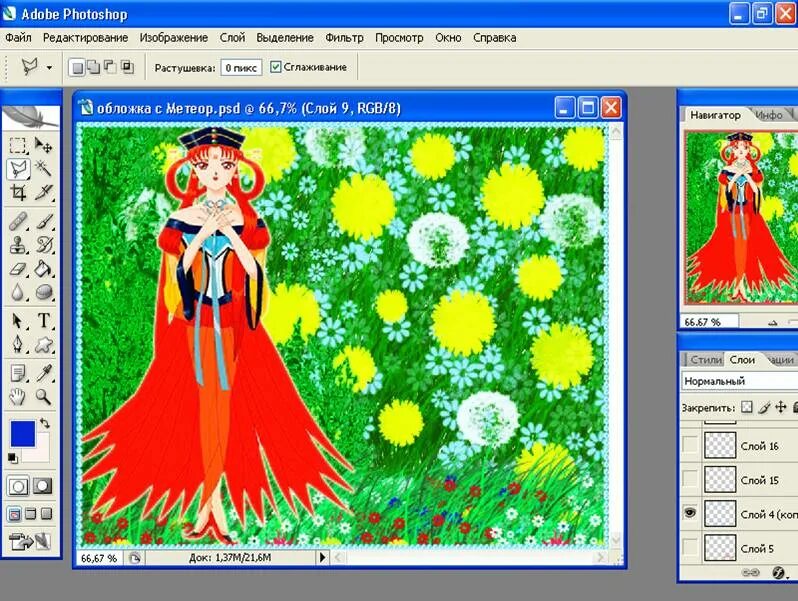The image size is (798, 601).
Task: Lock image pixels brush icon
Action: 764,407
